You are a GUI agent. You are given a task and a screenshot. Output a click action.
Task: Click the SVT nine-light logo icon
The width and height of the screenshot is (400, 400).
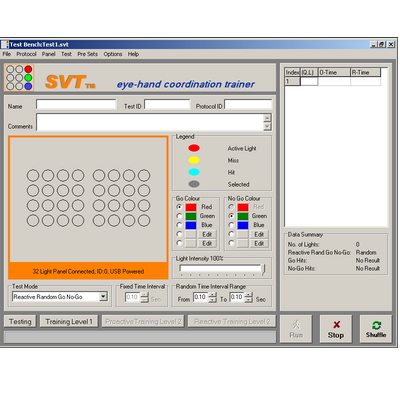tap(19, 78)
